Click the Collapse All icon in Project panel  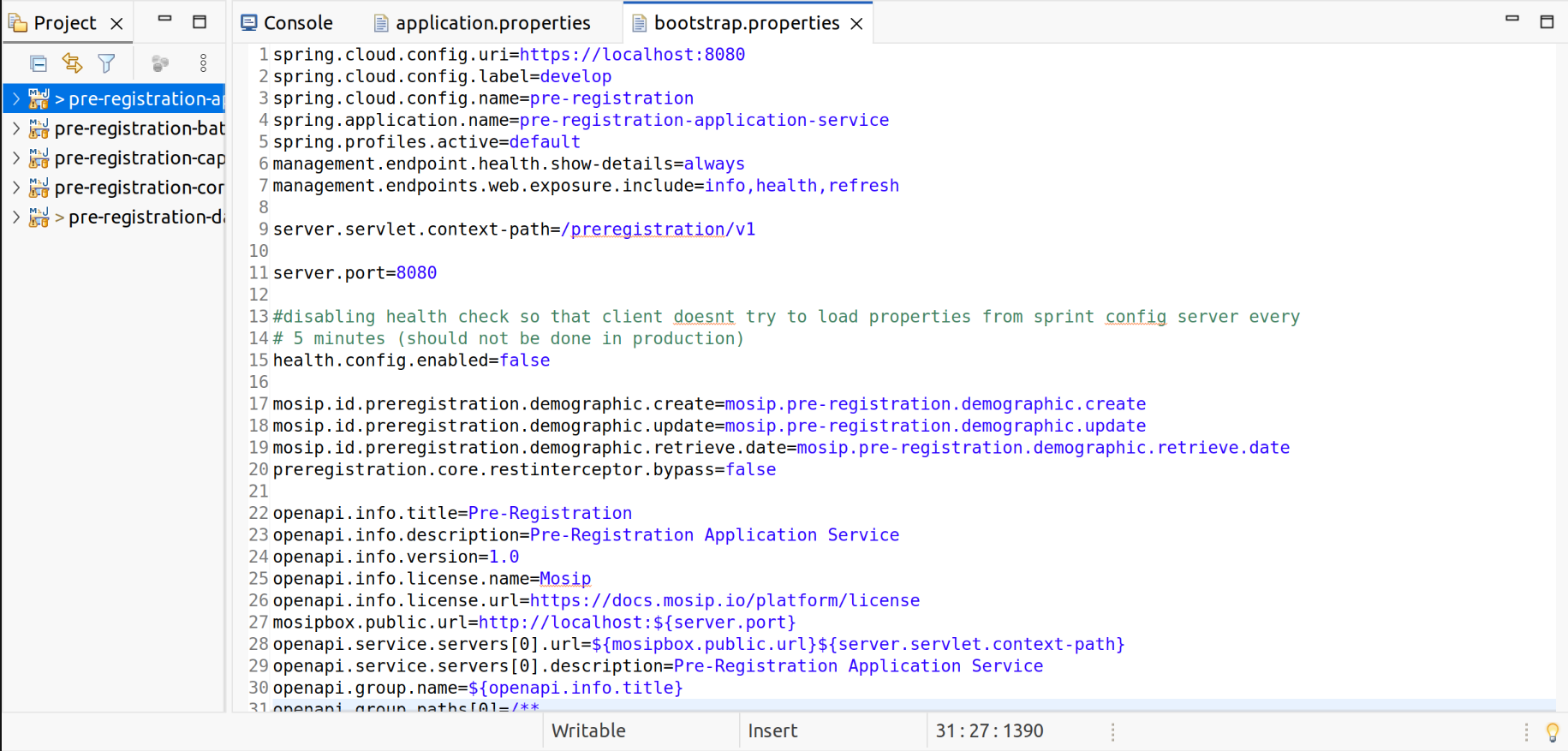coord(38,63)
